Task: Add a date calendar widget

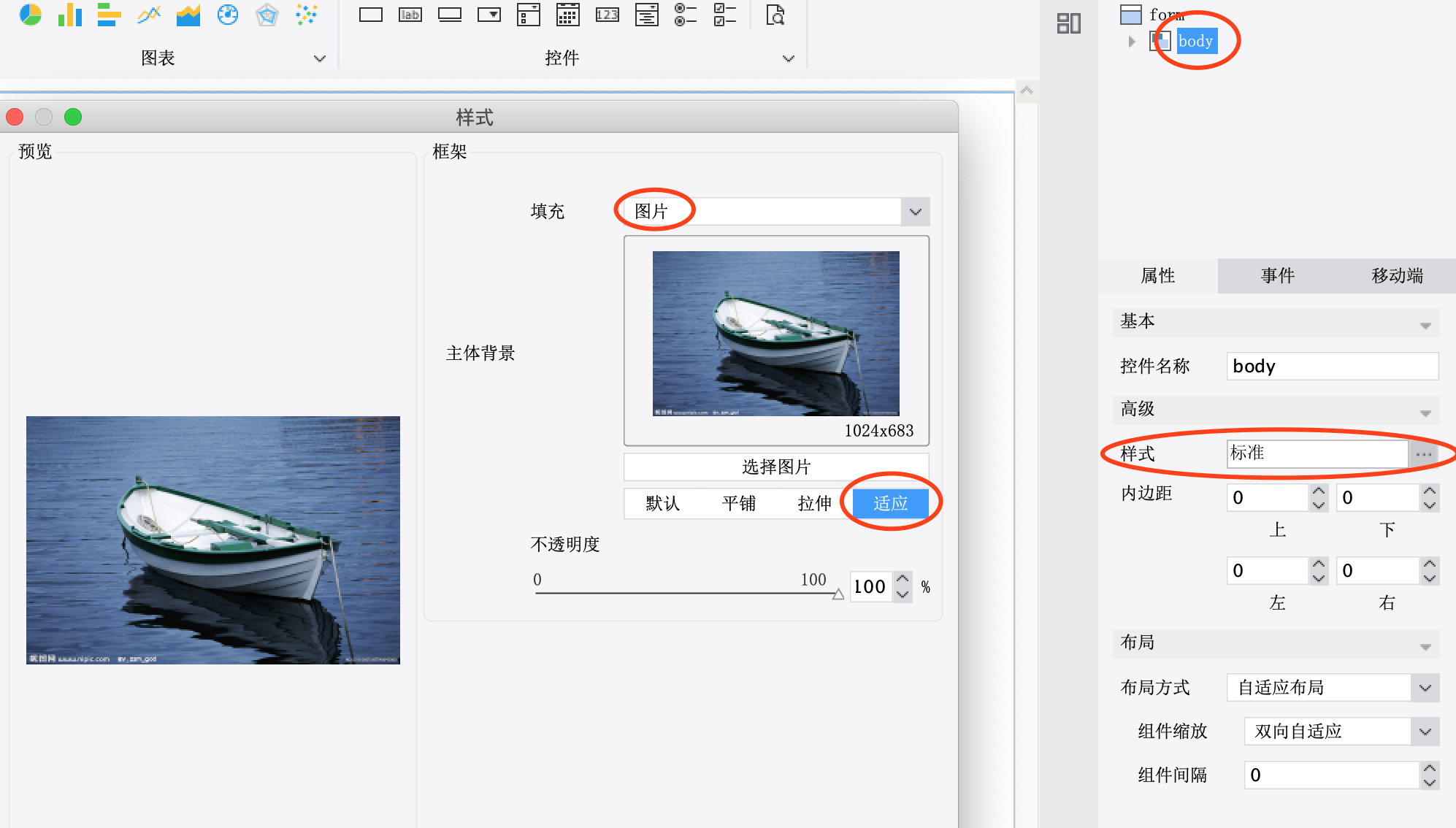Action: [567, 15]
